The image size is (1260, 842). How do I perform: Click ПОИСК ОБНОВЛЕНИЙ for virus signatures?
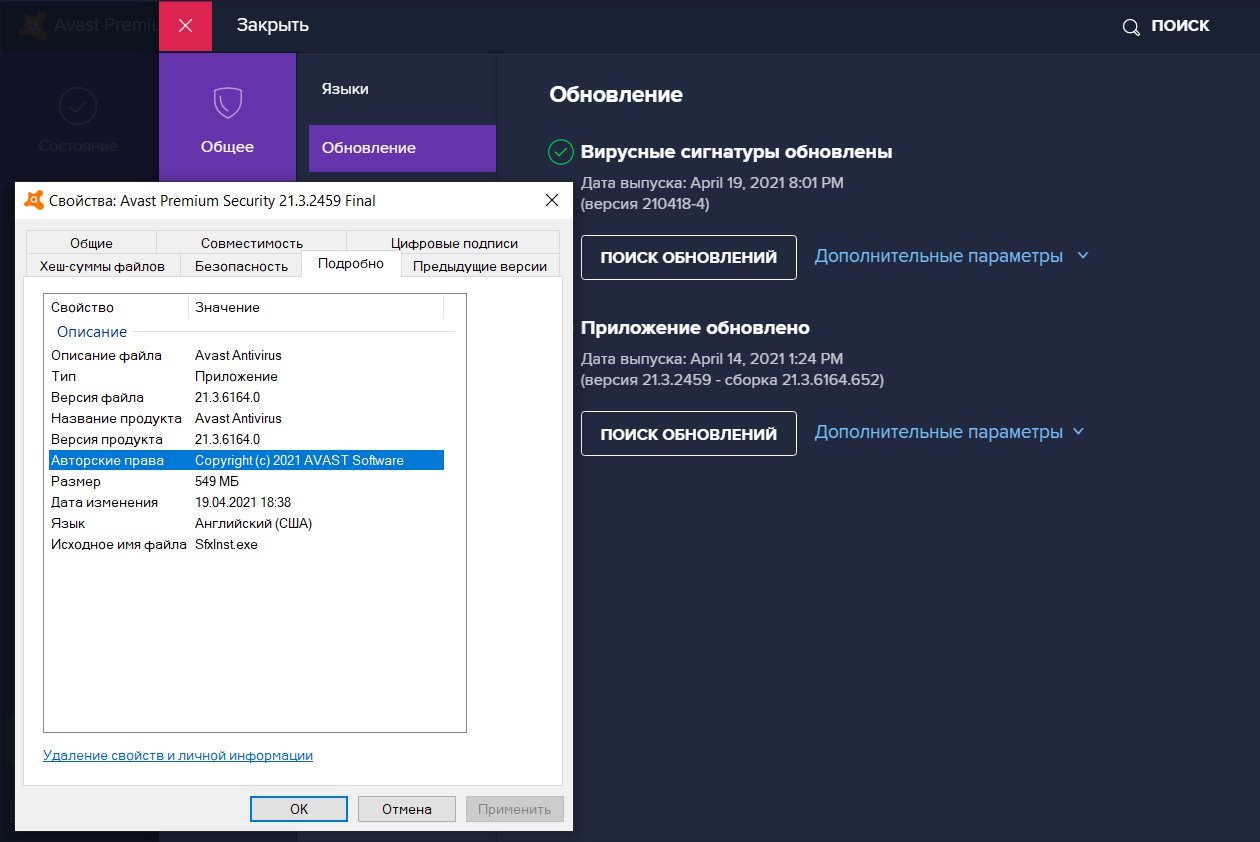coord(689,257)
